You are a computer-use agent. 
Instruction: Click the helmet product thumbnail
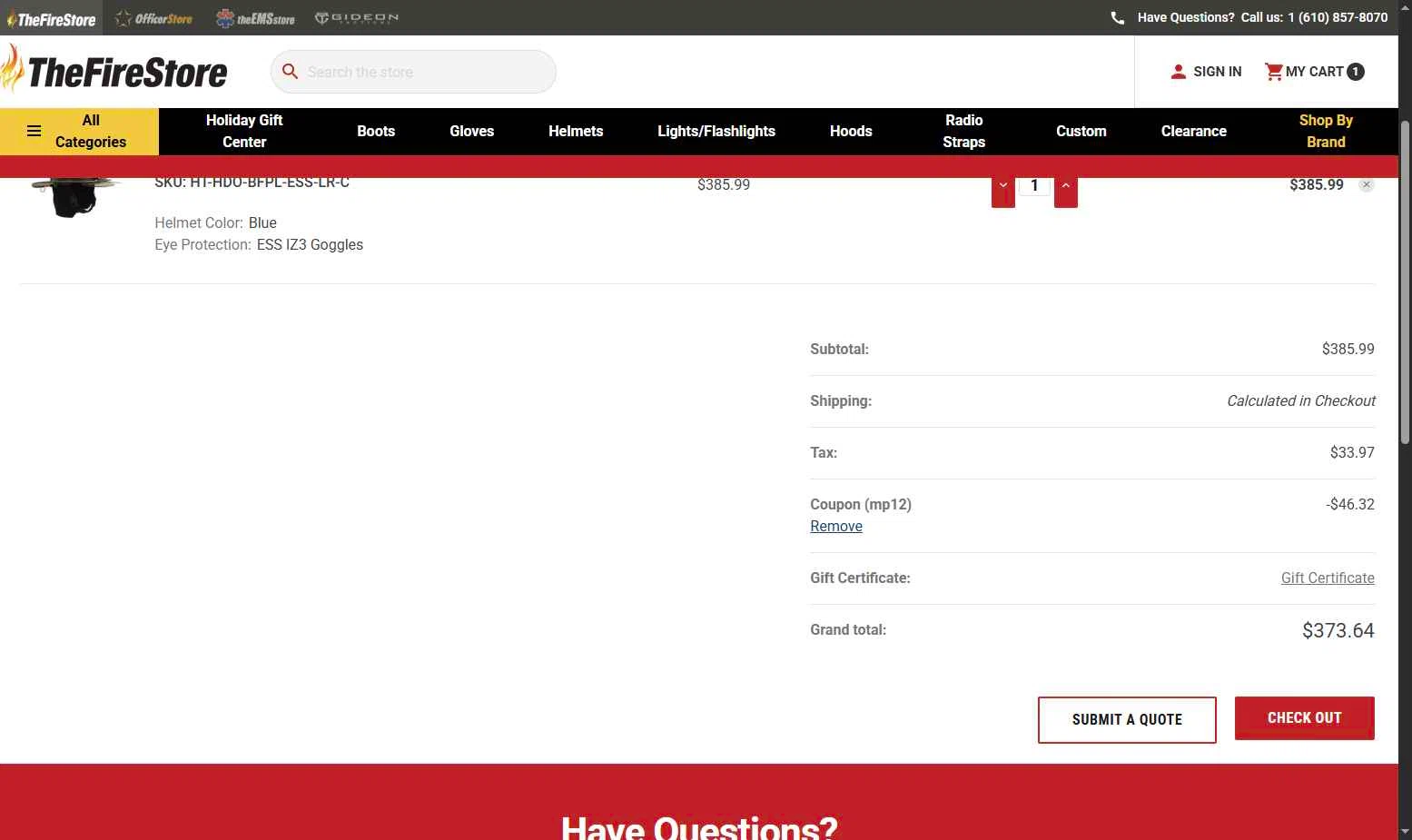(x=75, y=197)
